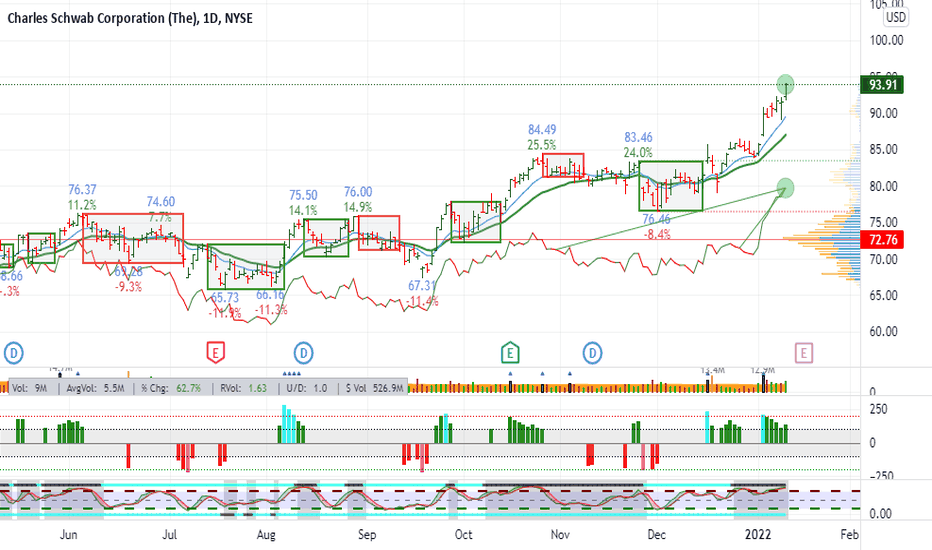Click the 83.46 swing high annotation
The width and height of the screenshot is (932, 550).
[638, 138]
